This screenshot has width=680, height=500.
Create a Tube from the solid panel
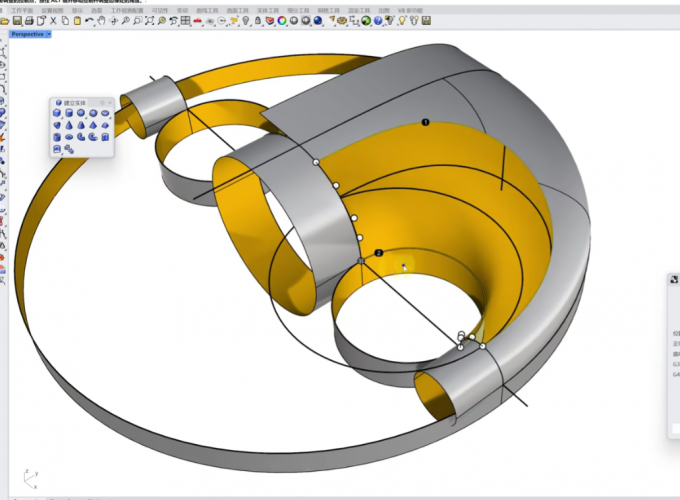coord(57,137)
